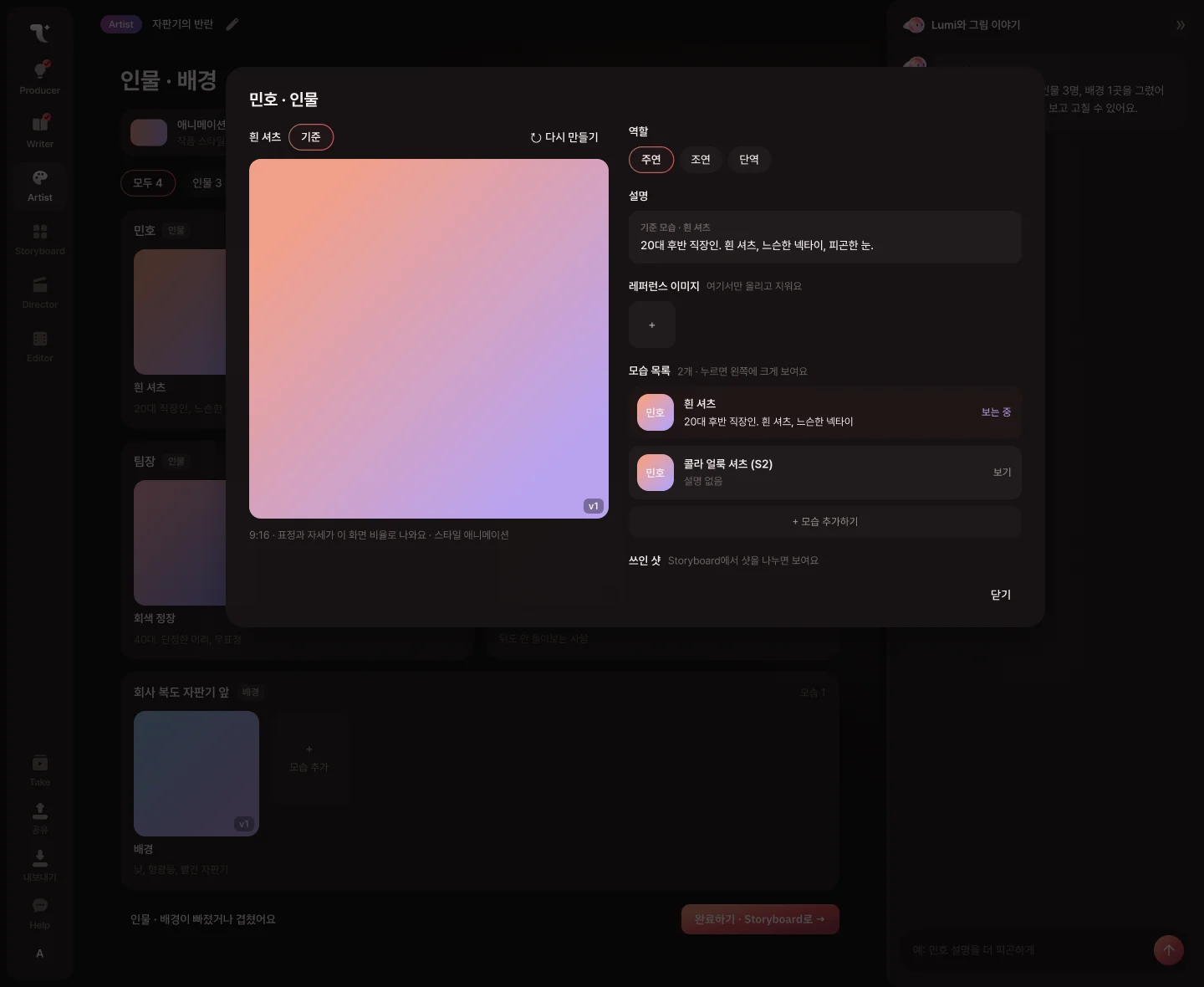Select the 조연 role option
The height and width of the screenshot is (987, 1204).
[701, 160]
